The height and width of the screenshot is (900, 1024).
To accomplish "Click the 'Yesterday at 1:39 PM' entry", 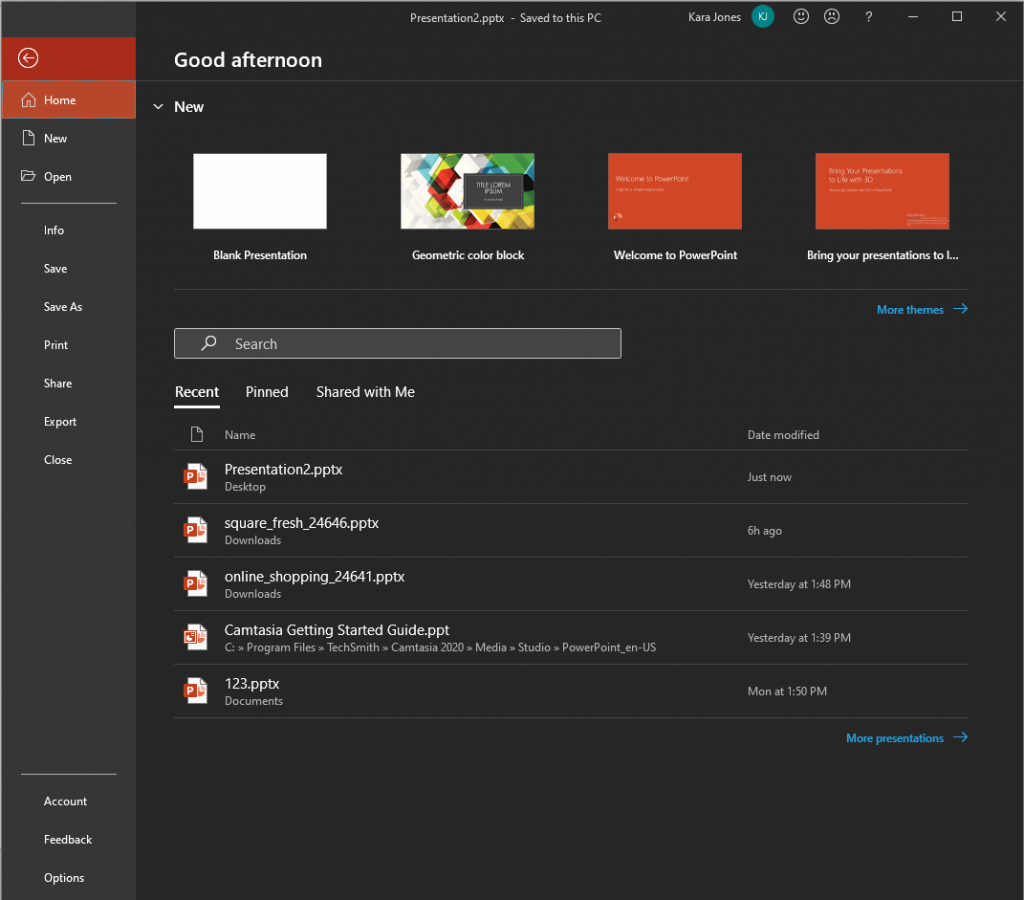I will pos(799,638).
